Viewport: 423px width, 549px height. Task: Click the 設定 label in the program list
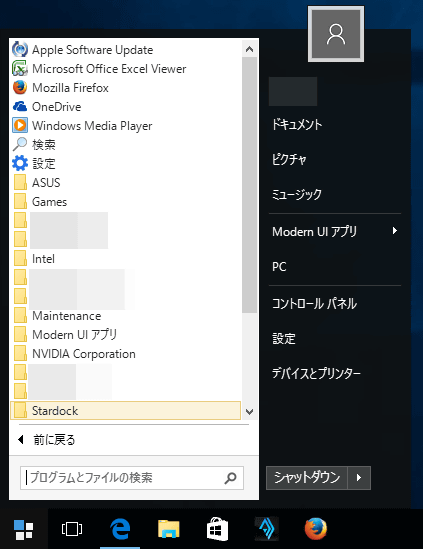pos(44,164)
